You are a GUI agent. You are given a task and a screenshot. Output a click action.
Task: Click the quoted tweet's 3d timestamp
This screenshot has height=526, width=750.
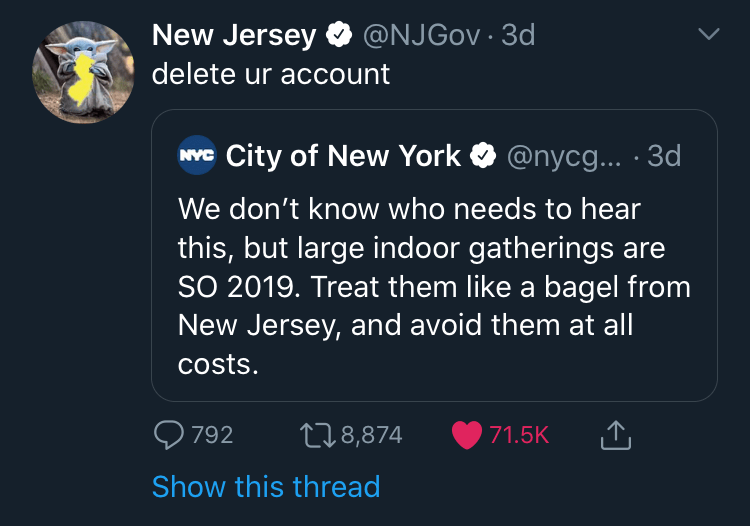tap(664, 157)
